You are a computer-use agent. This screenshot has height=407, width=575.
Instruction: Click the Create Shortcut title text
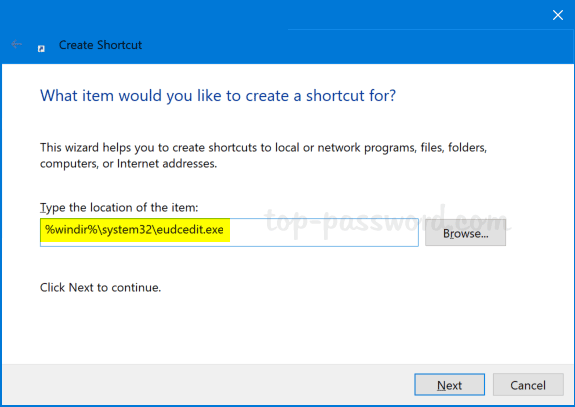100,45
